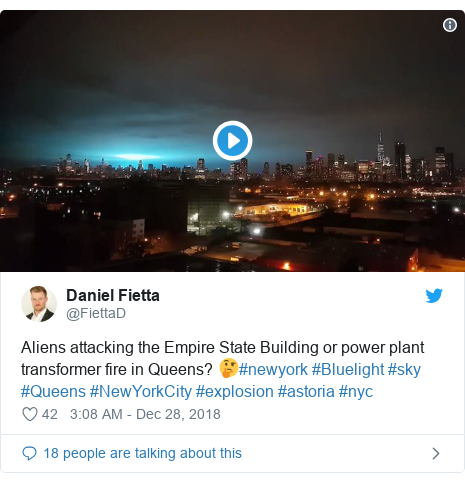465x483 pixels.
Task: Play the embedded video
Action: tap(232, 141)
